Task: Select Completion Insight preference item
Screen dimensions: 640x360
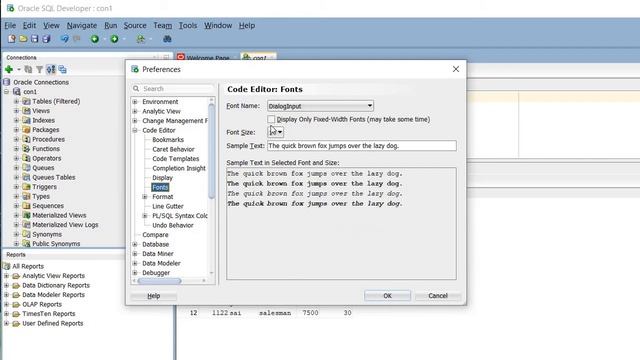Action: tap(179, 168)
